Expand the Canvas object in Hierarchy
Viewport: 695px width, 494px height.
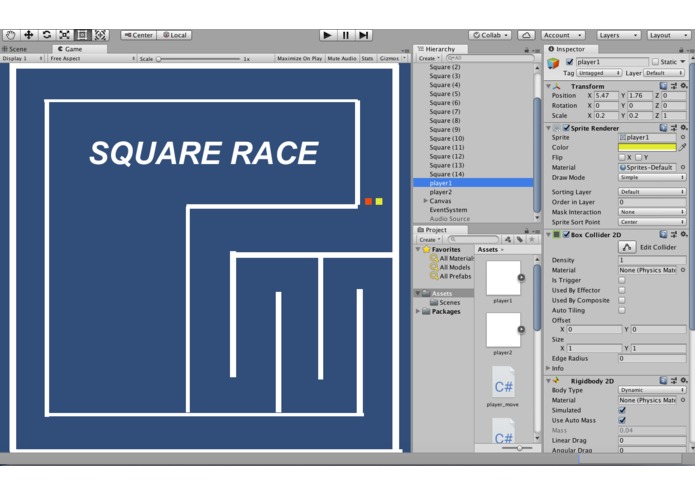[426, 201]
